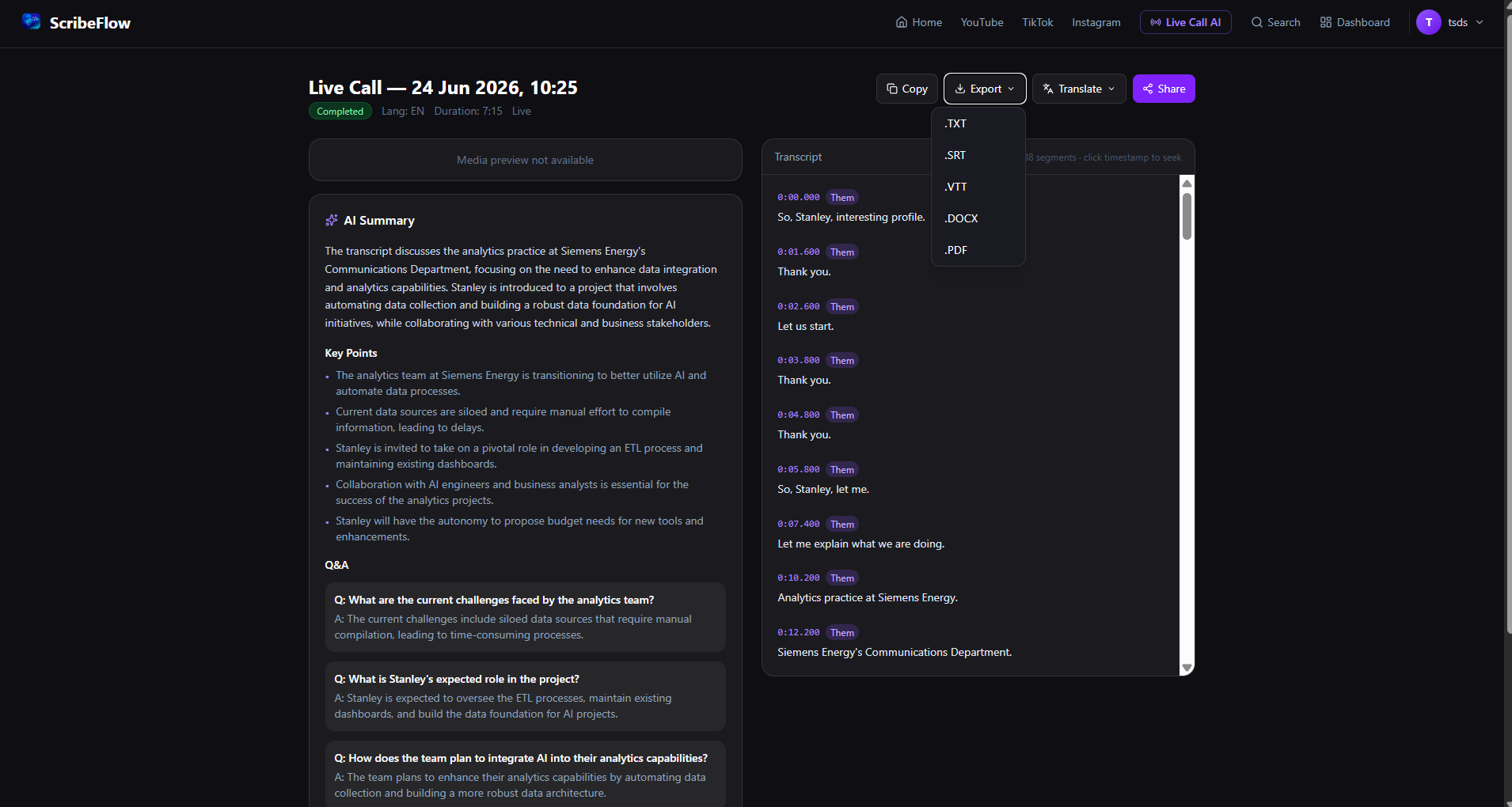Open the Dashboard grid icon
The image size is (1512, 807).
point(1325,22)
